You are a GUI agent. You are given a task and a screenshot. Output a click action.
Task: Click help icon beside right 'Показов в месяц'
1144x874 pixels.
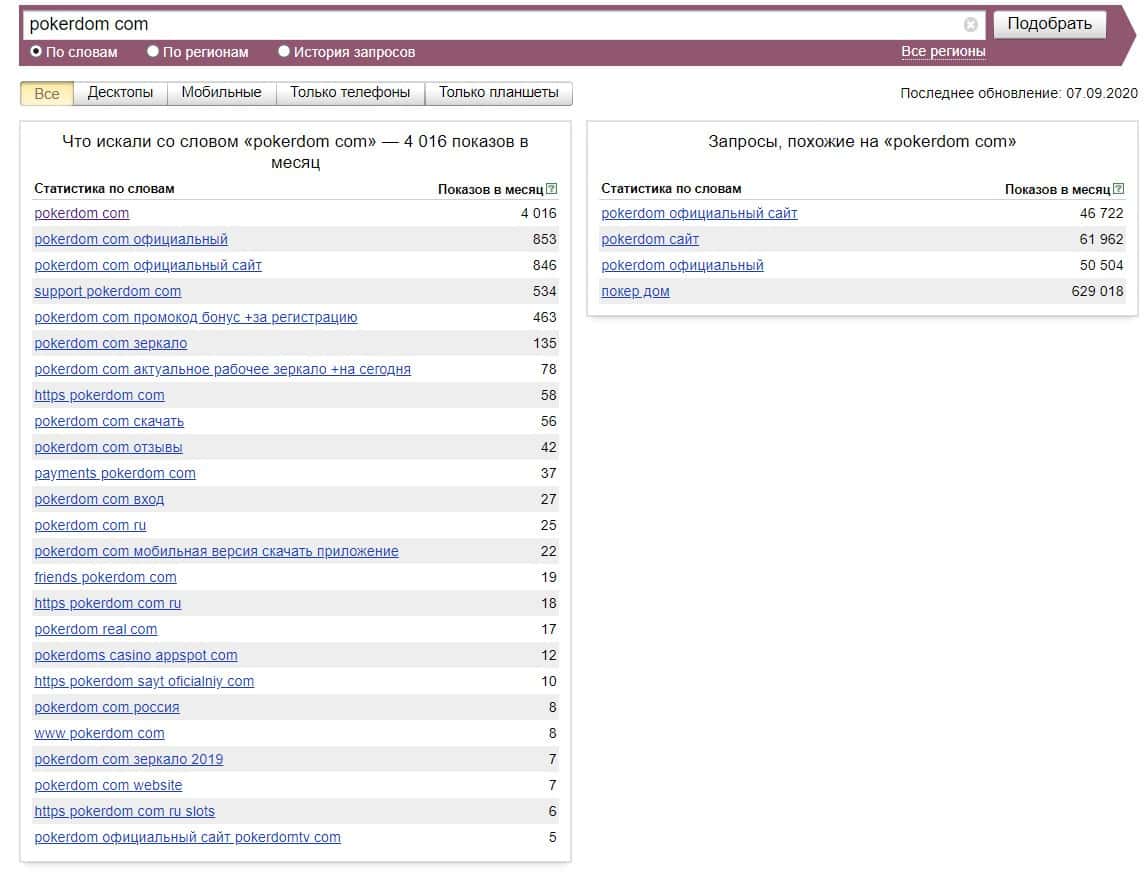click(1119, 189)
